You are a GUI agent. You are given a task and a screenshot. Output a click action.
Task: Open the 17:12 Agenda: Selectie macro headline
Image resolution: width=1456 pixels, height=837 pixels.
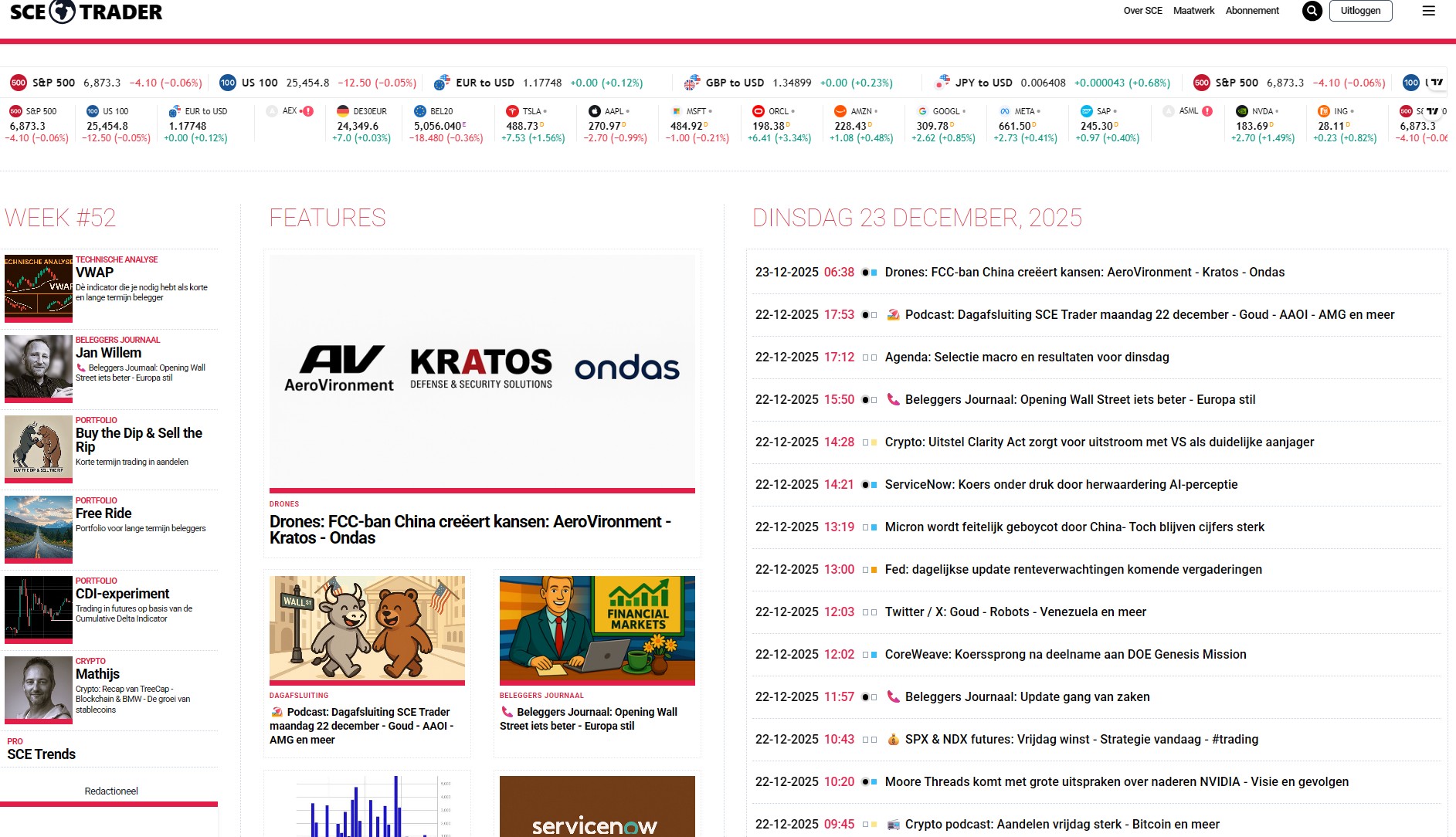tap(1027, 357)
